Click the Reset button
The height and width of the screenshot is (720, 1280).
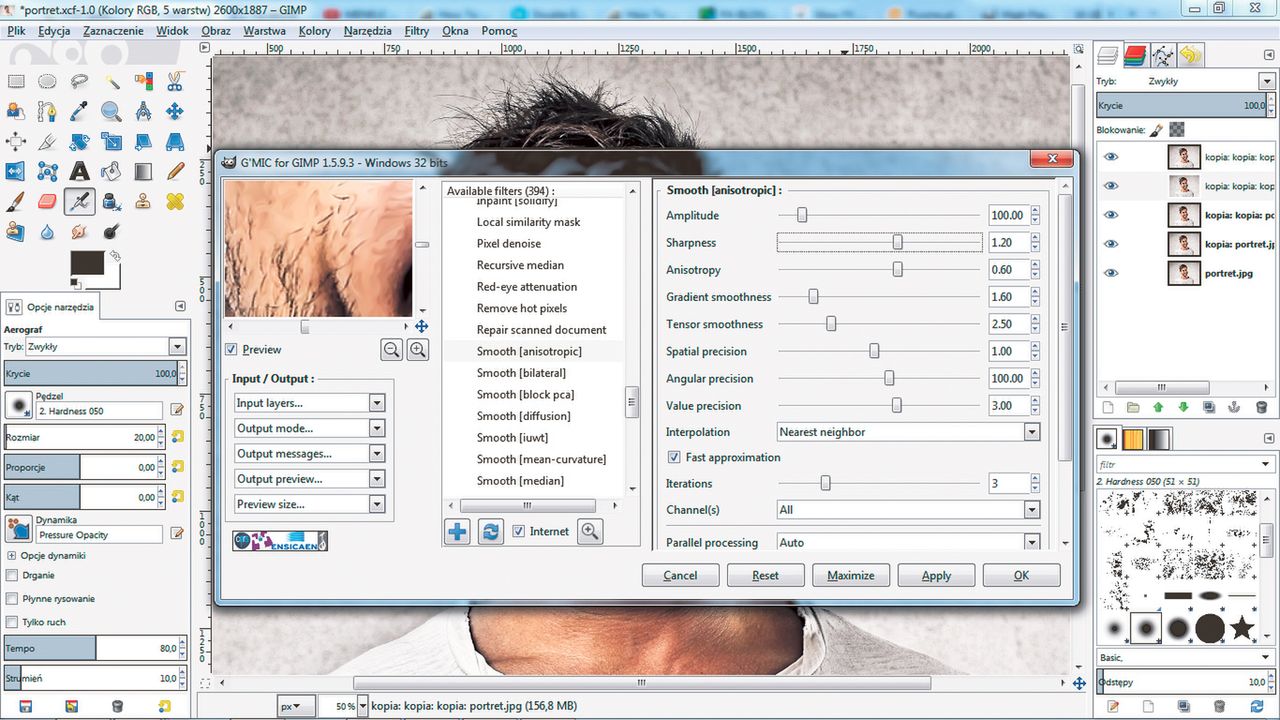(x=765, y=575)
